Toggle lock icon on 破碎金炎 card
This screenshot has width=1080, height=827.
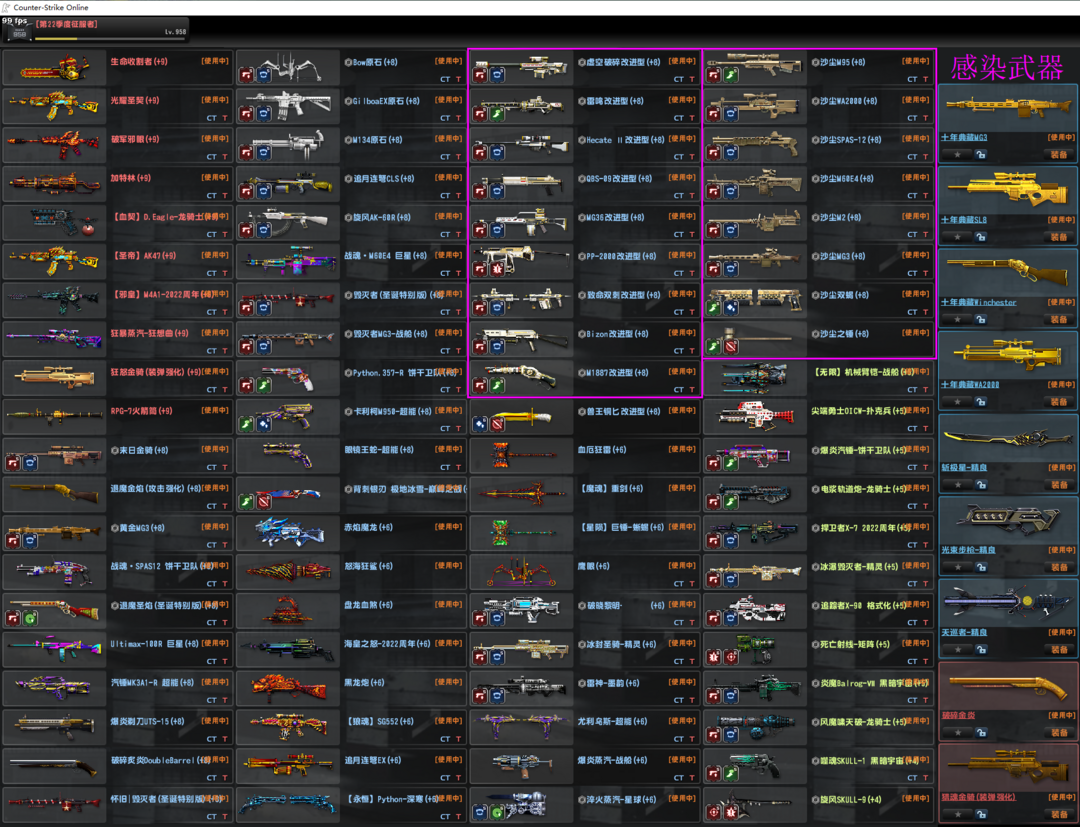981,733
